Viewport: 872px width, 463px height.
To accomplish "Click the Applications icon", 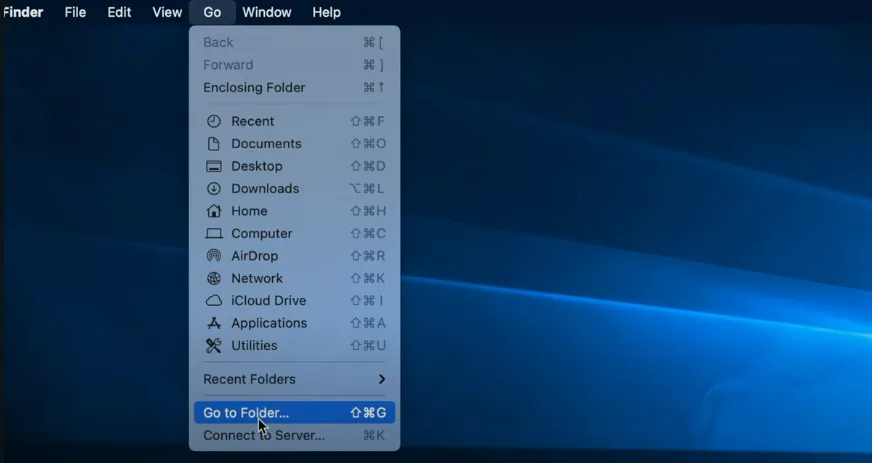I will [x=214, y=323].
